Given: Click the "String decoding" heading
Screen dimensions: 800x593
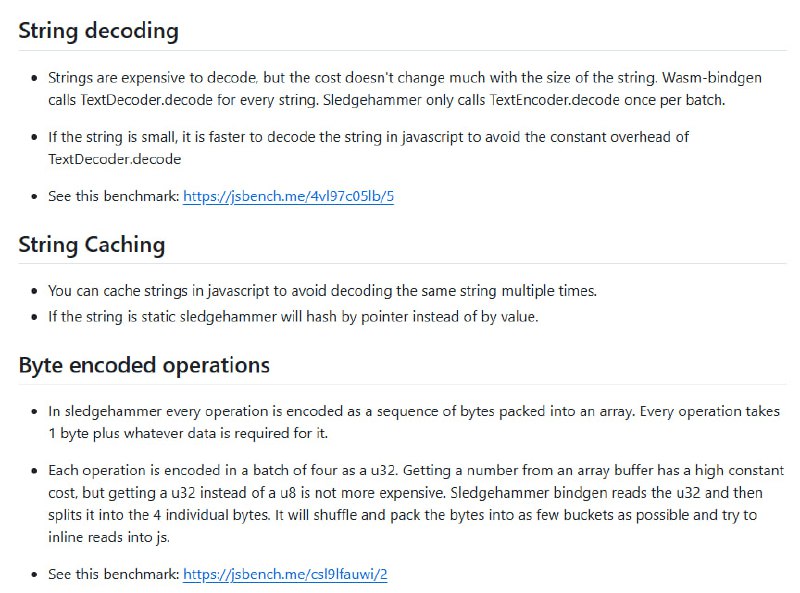Looking at the screenshot, I should pyautogui.click(x=98, y=31).
